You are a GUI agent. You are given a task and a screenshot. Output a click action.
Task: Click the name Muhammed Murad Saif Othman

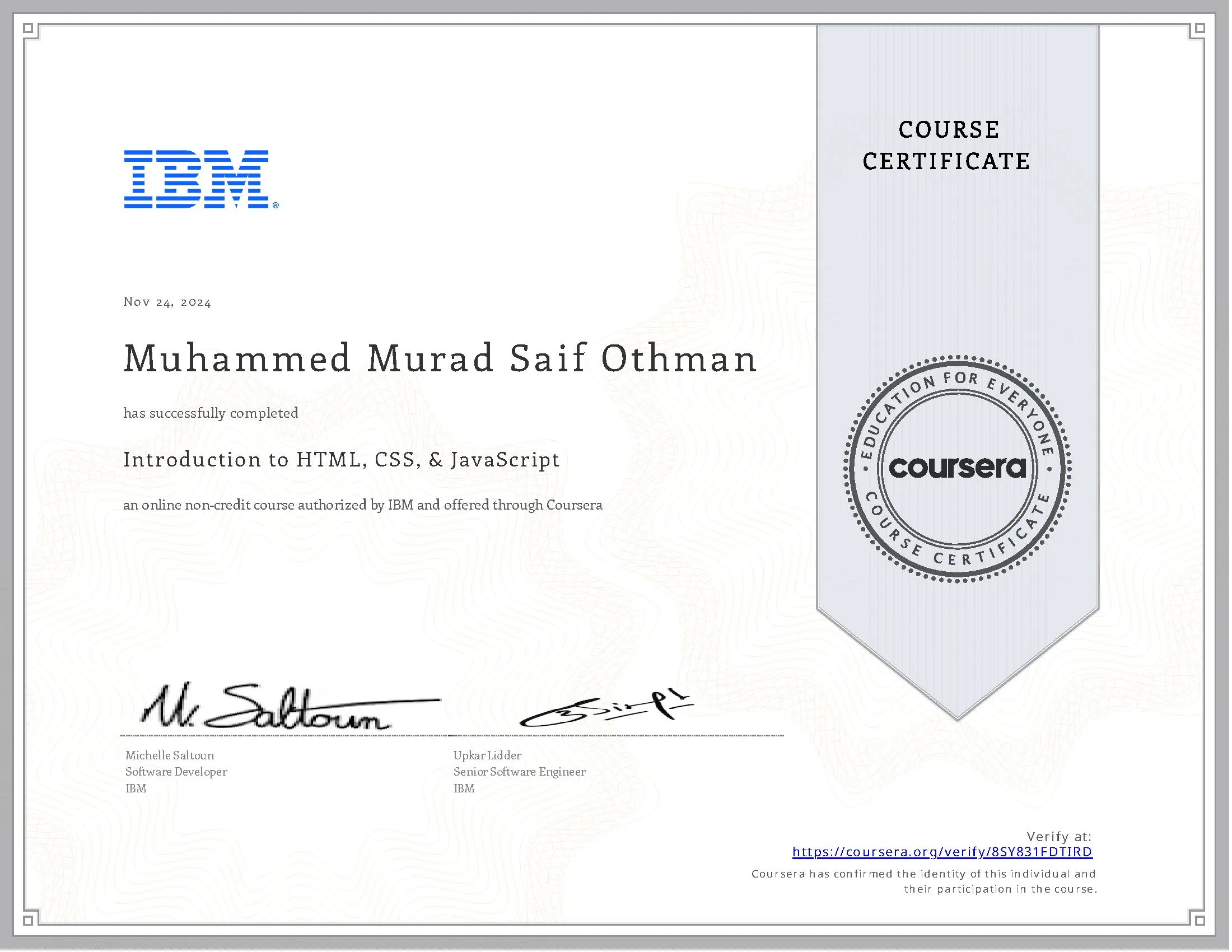[440, 359]
